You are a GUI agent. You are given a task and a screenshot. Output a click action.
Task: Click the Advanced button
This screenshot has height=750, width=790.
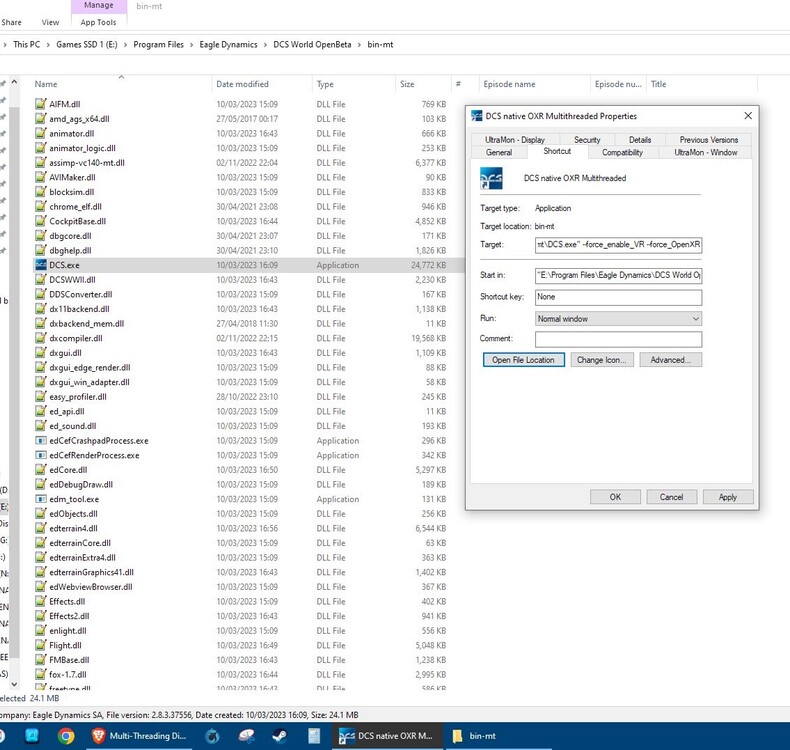(x=670, y=360)
